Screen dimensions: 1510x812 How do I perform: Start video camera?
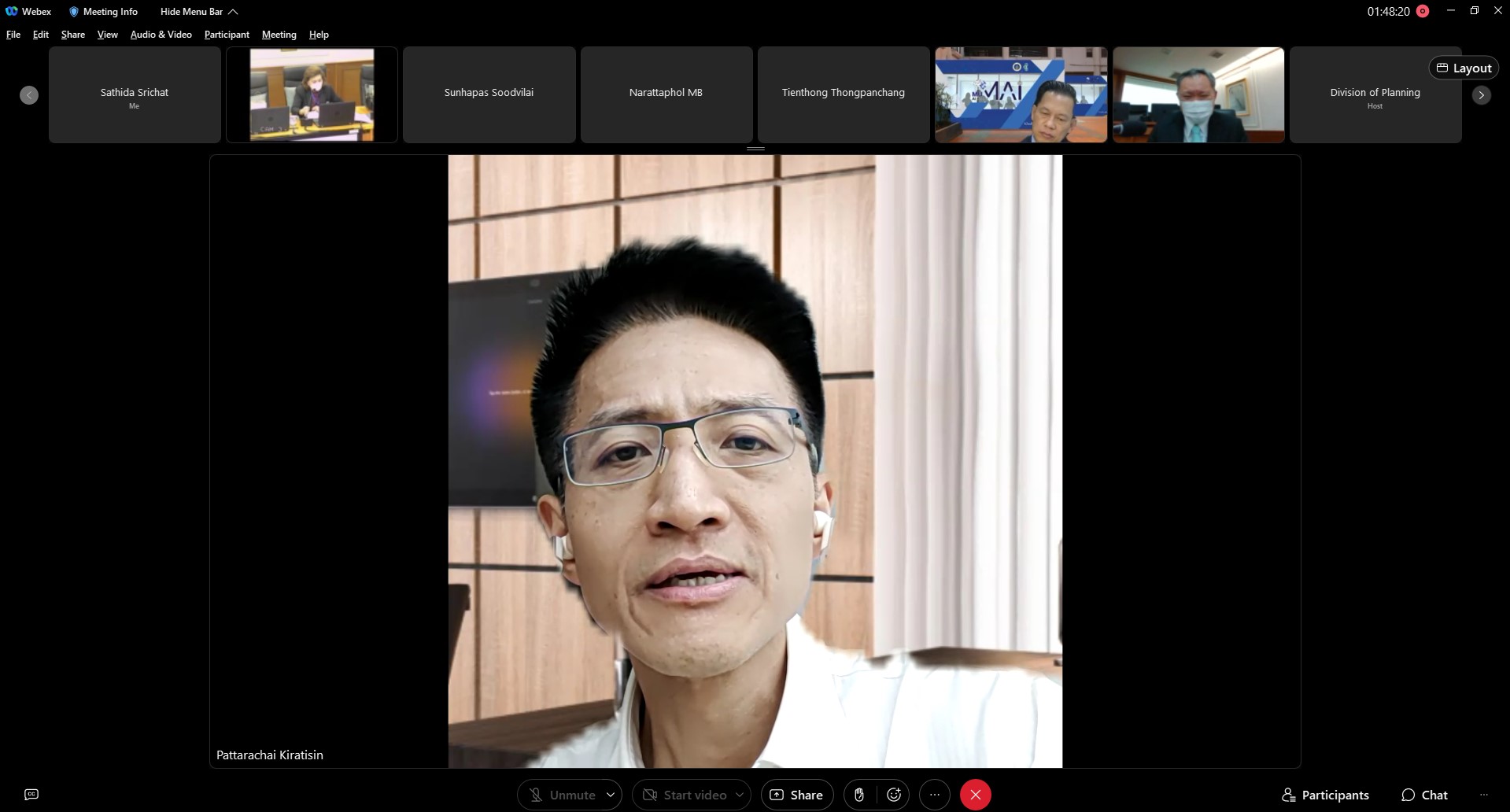point(684,795)
